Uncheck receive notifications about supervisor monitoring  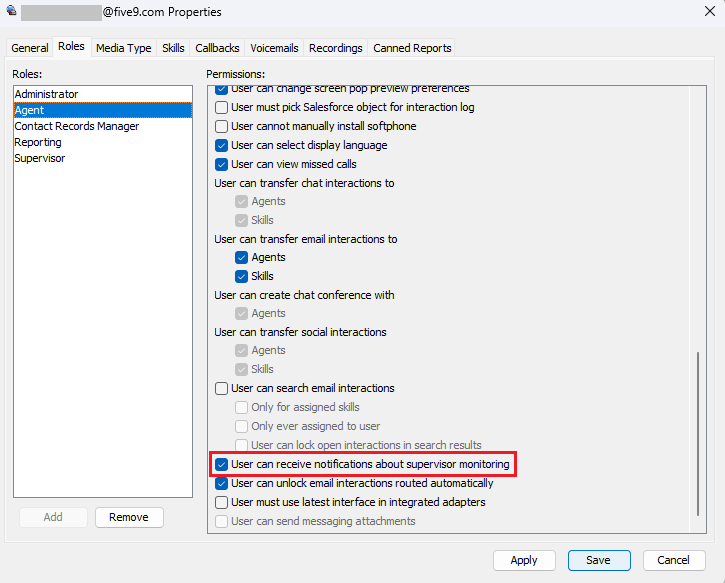221,464
